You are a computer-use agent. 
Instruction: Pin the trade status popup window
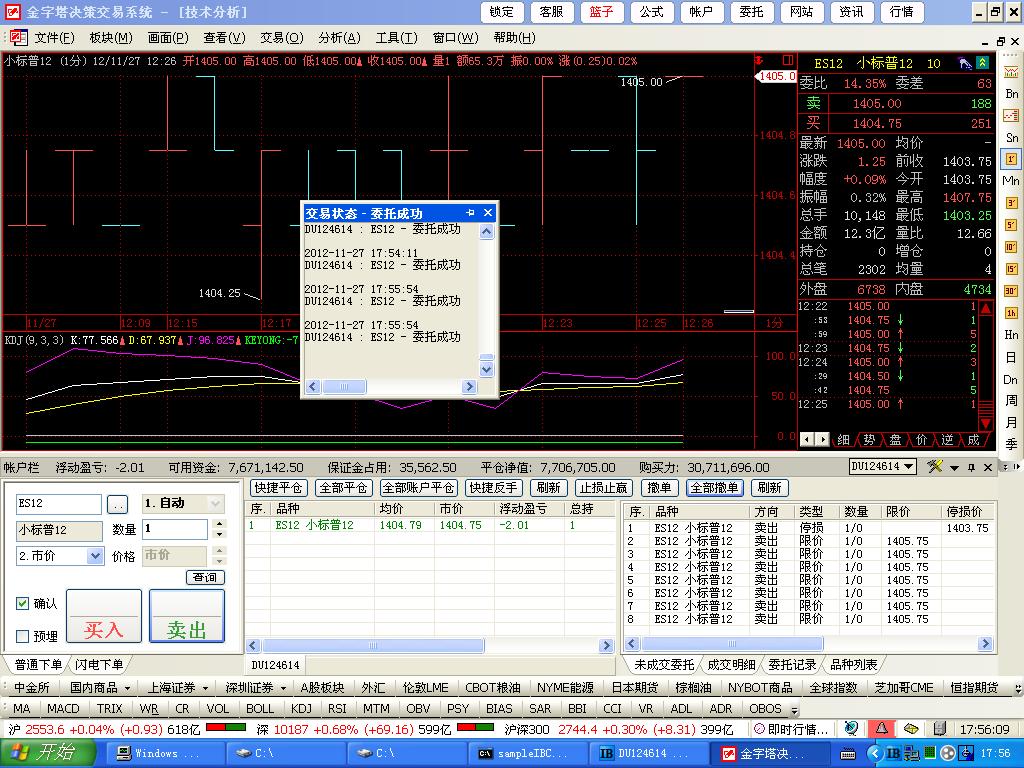(x=471, y=213)
